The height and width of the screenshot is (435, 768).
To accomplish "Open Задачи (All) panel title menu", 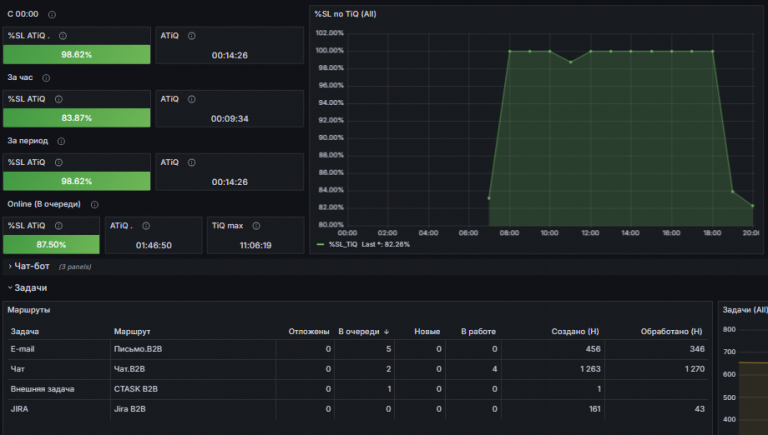I will [x=745, y=310].
